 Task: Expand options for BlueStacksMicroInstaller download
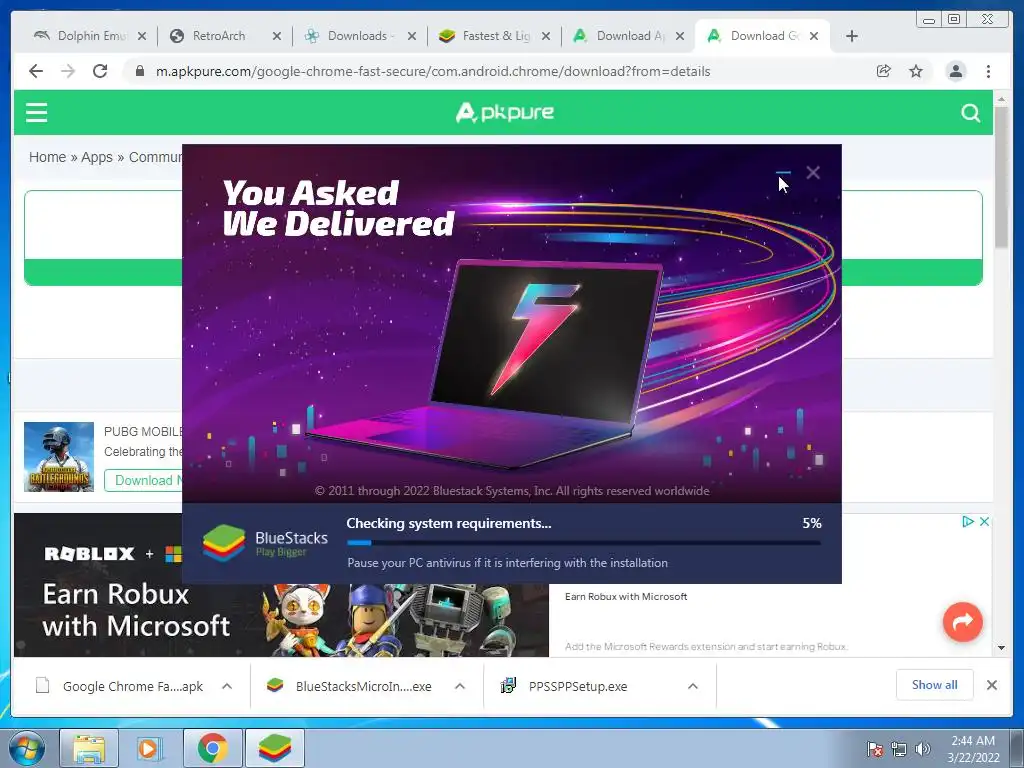tap(460, 686)
